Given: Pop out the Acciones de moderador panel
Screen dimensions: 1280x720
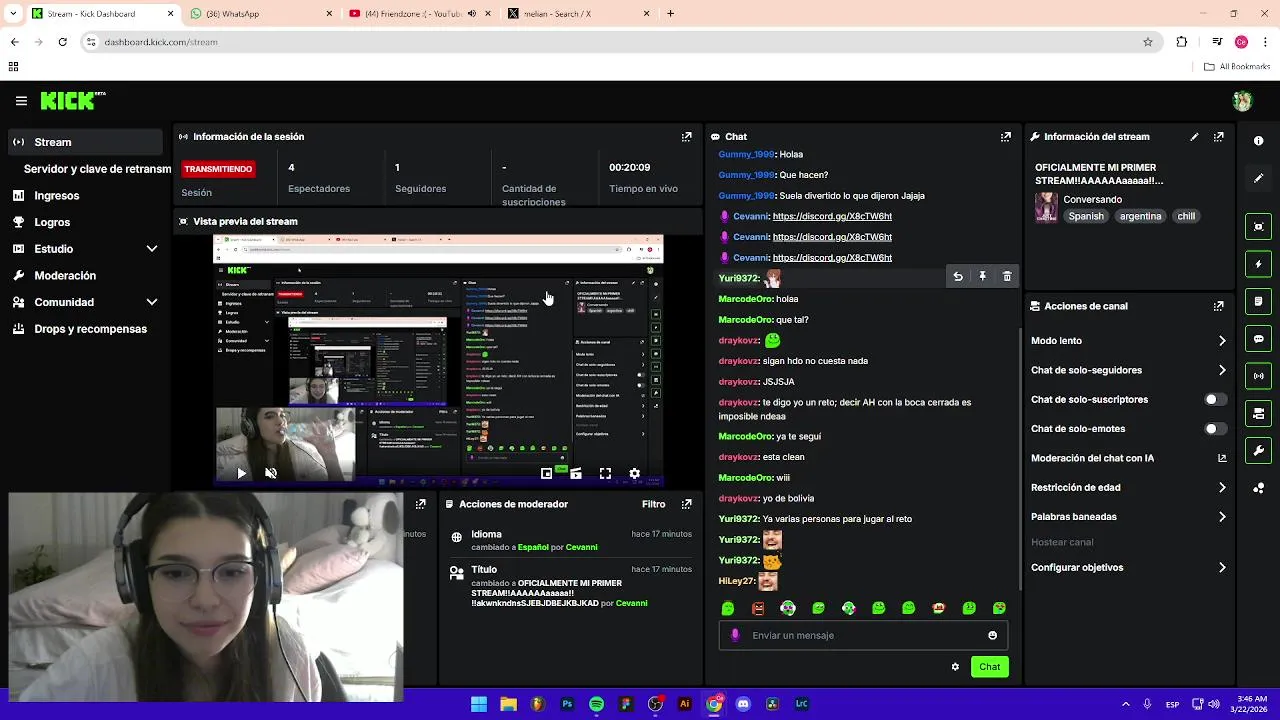Looking at the screenshot, I should click(686, 504).
